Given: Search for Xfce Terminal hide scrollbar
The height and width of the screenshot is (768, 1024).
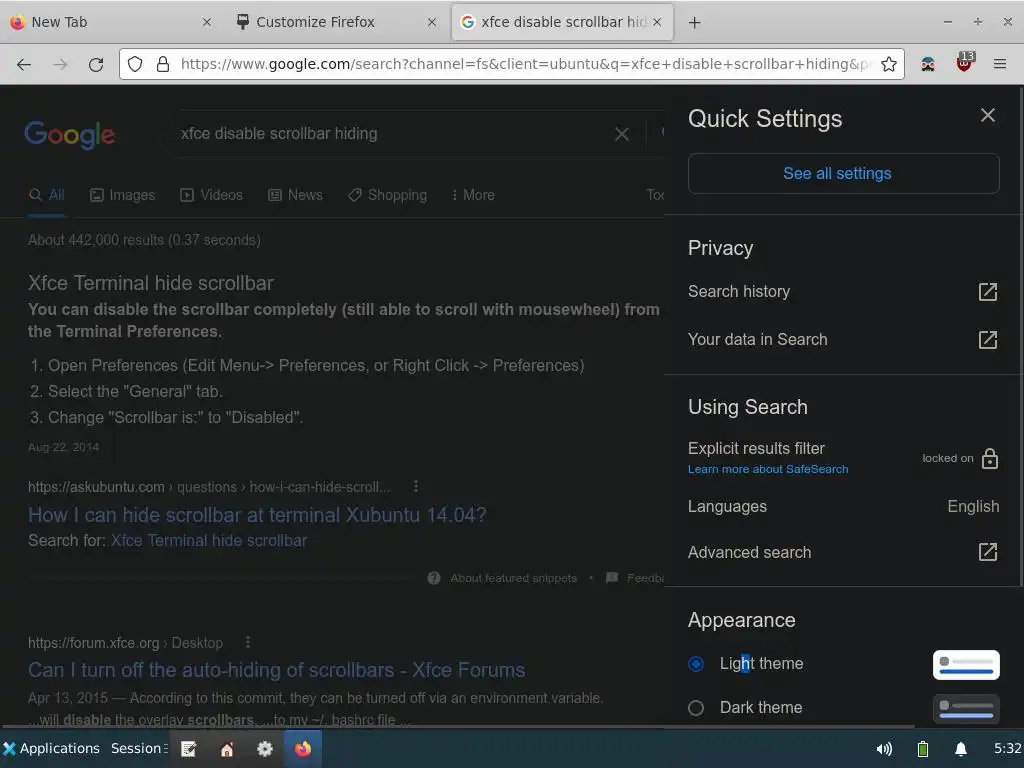Looking at the screenshot, I should click(209, 541).
